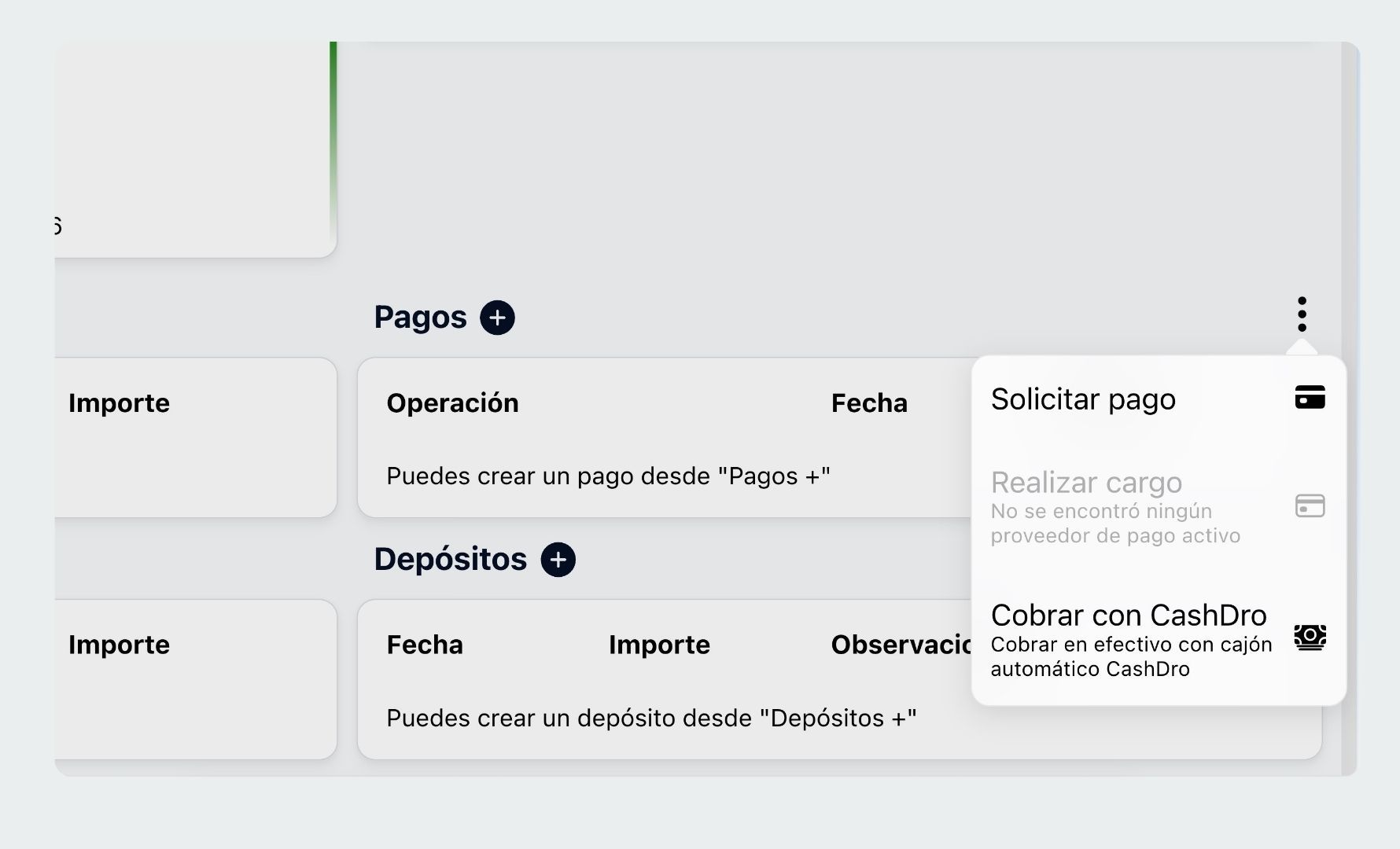The width and height of the screenshot is (1400, 849).
Task: Click the Observaciones column header
Action: click(901, 645)
